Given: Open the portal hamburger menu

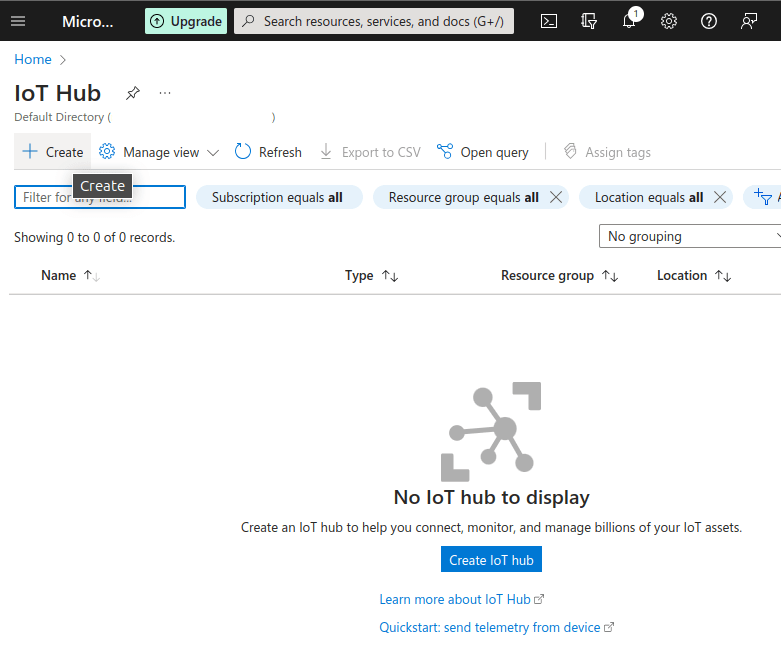Looking at the screenshot, I should [18, 21].
